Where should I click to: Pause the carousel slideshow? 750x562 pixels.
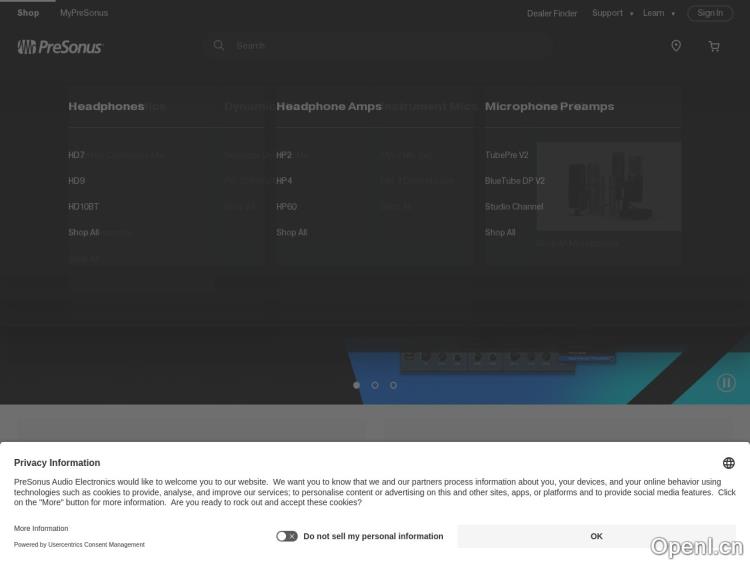pos(727,382)
